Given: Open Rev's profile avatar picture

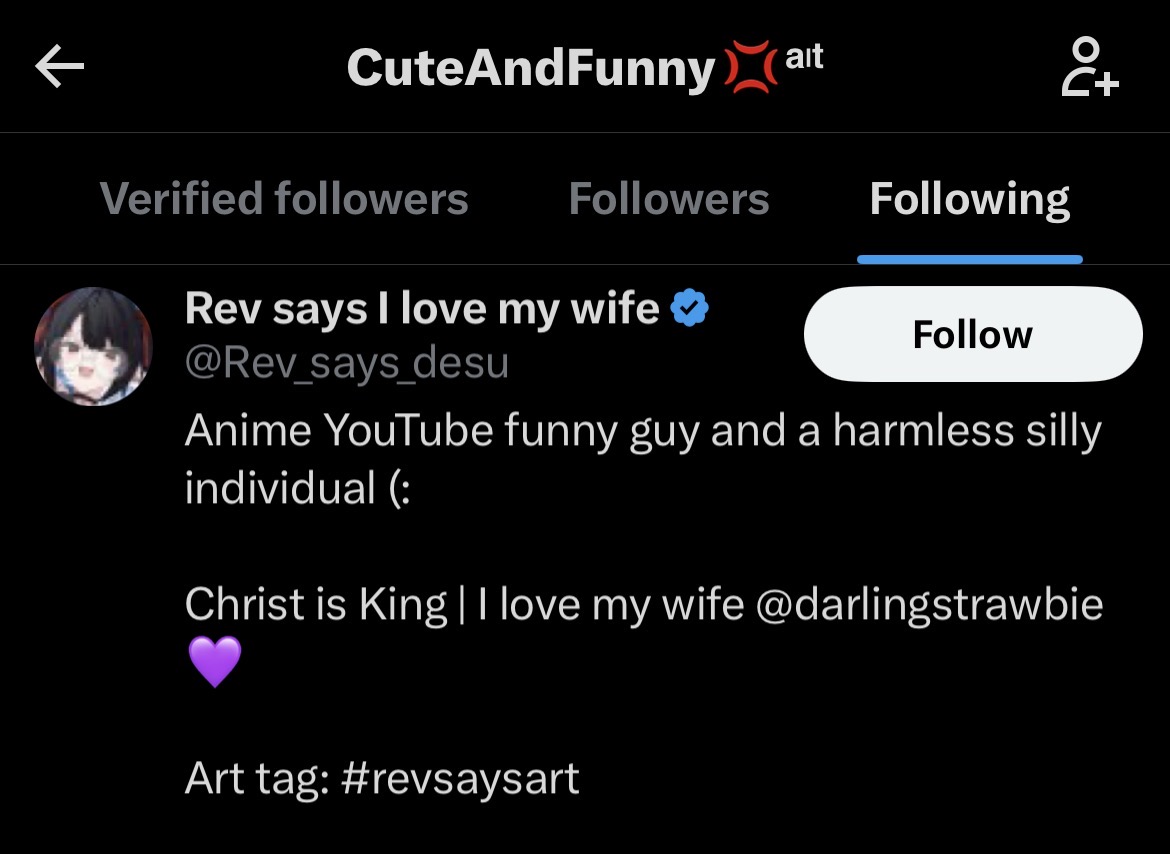Looking at the screenshot, I should coord(94,346).
